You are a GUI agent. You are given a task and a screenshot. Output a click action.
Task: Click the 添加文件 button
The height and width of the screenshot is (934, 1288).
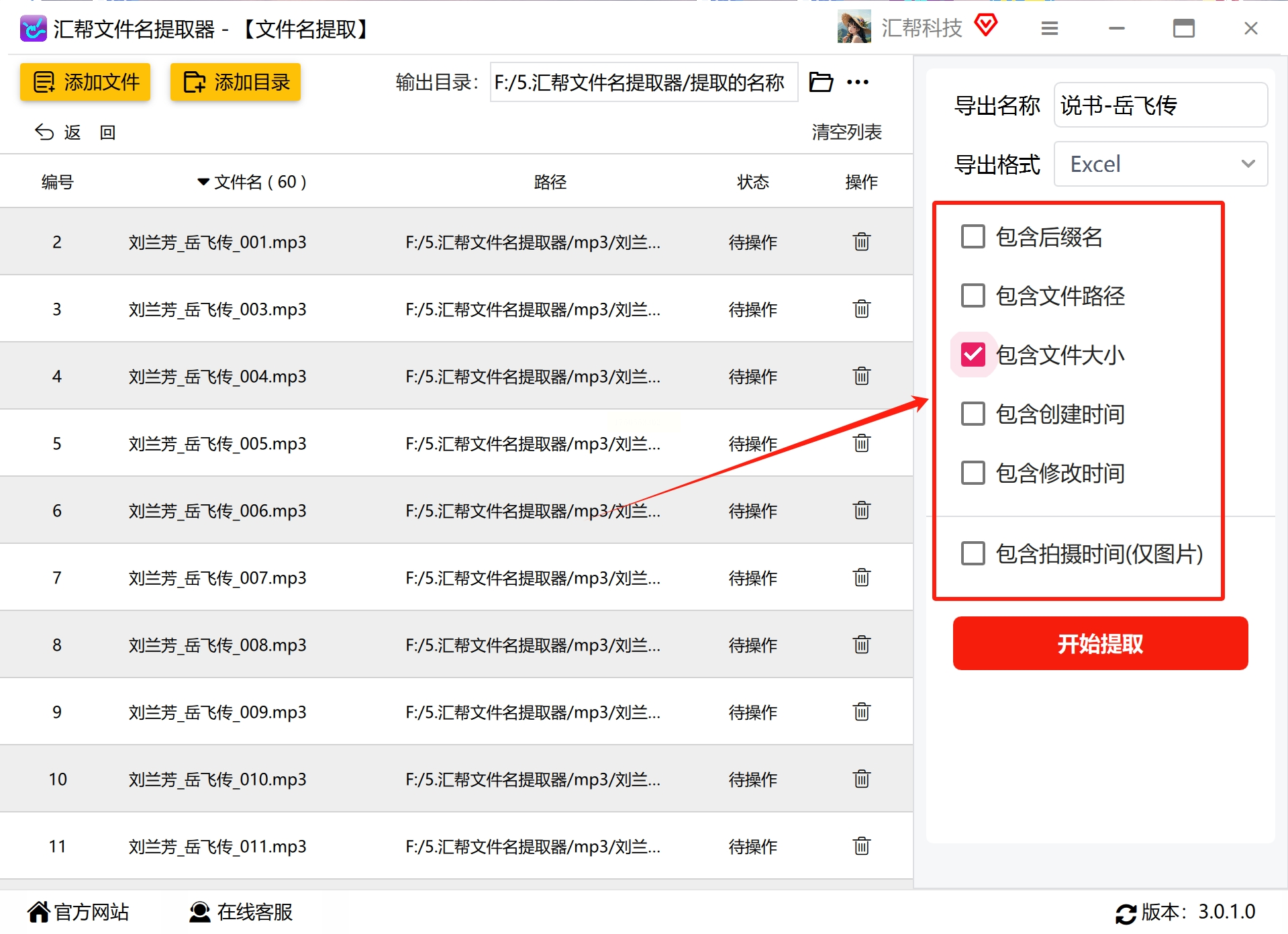click(85, 82)
